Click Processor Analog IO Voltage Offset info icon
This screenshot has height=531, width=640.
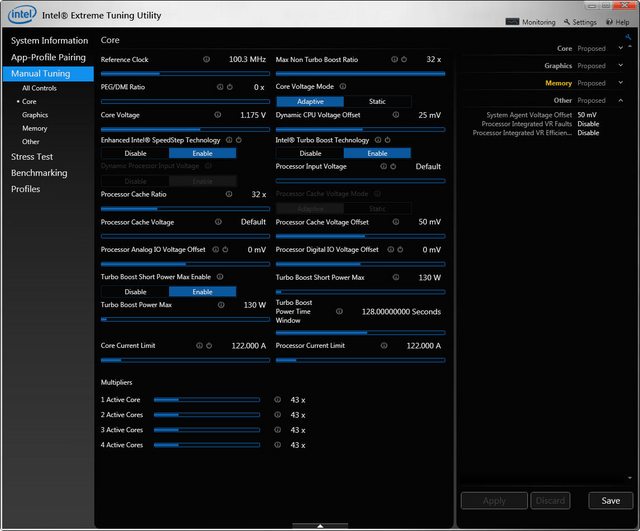[x=216, y=249]
